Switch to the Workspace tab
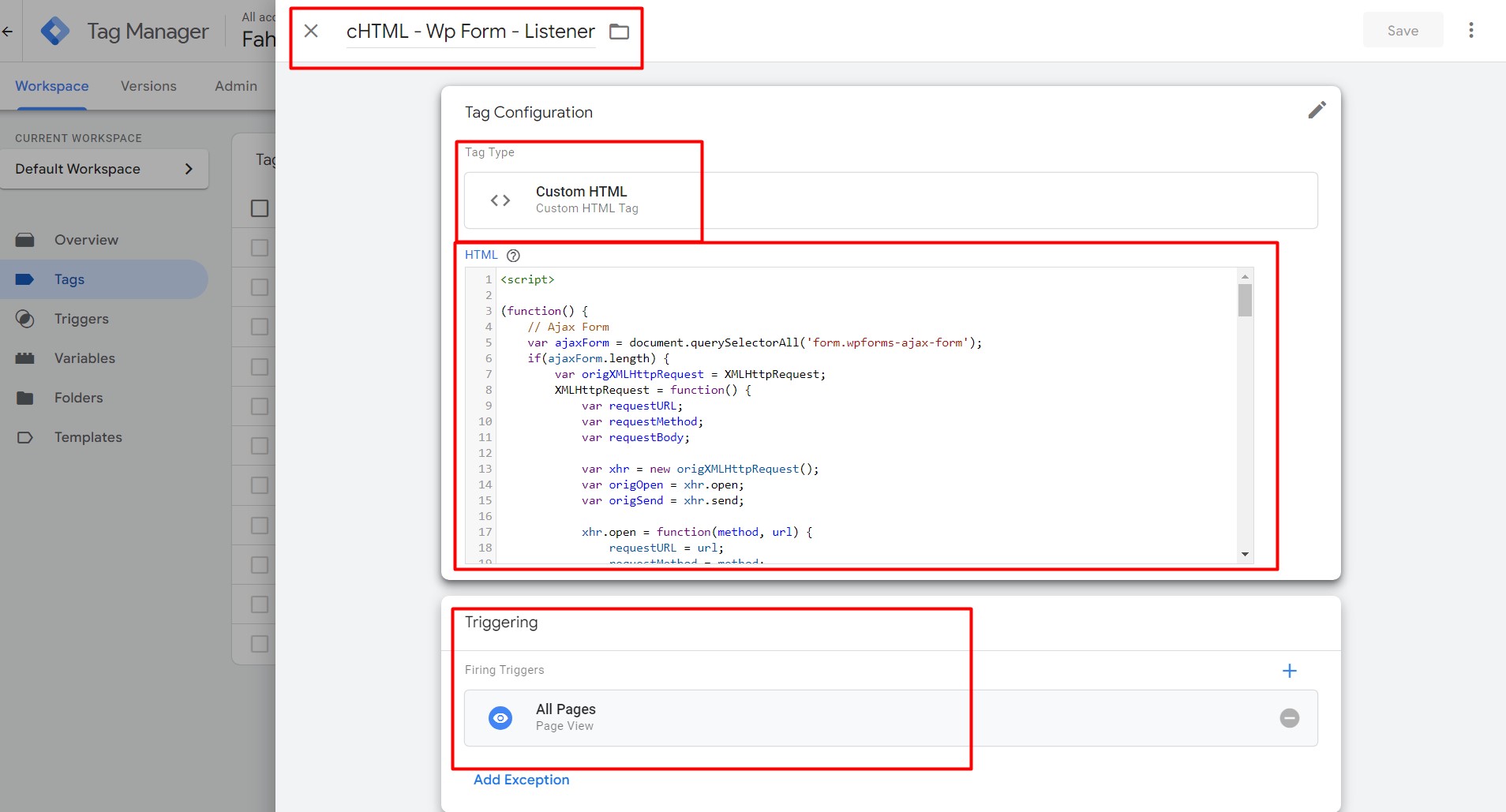Screen dimensions: 1506x812 pos(51,86)
